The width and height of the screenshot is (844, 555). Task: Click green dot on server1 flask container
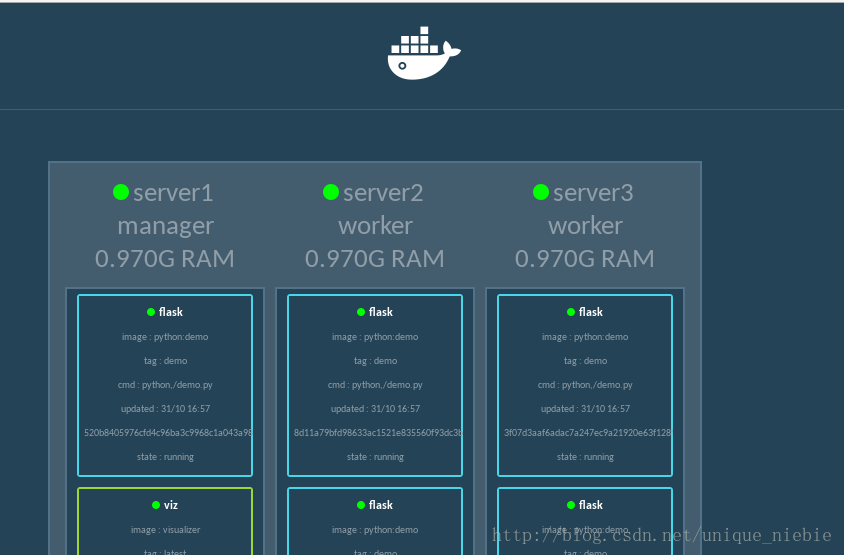pyautogui.click(x=151, y=312)
